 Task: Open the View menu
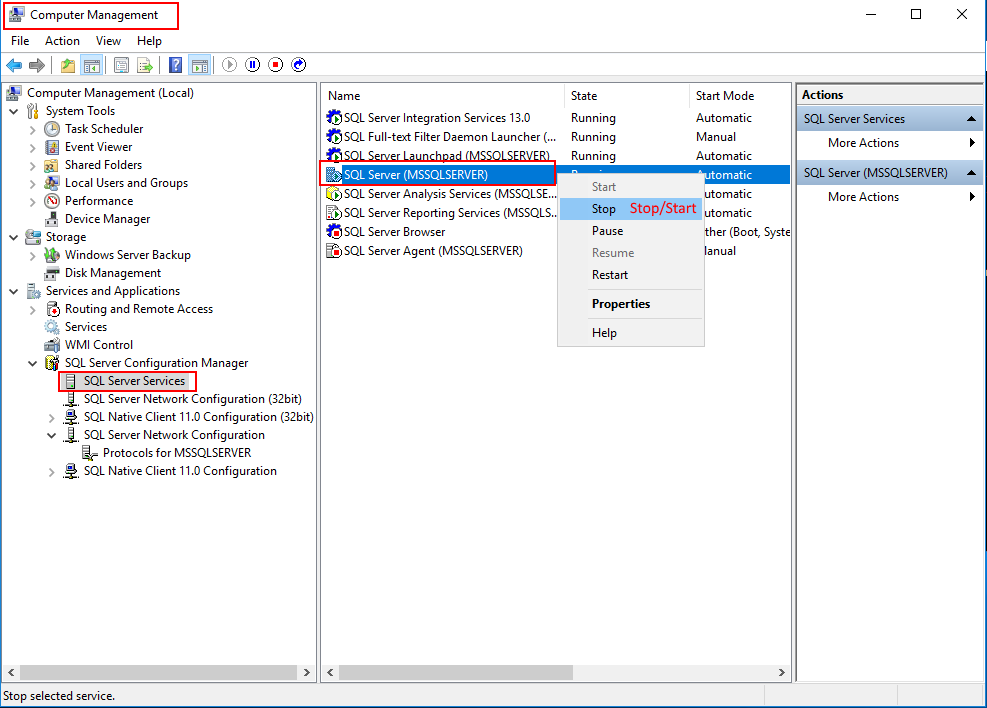108,41
